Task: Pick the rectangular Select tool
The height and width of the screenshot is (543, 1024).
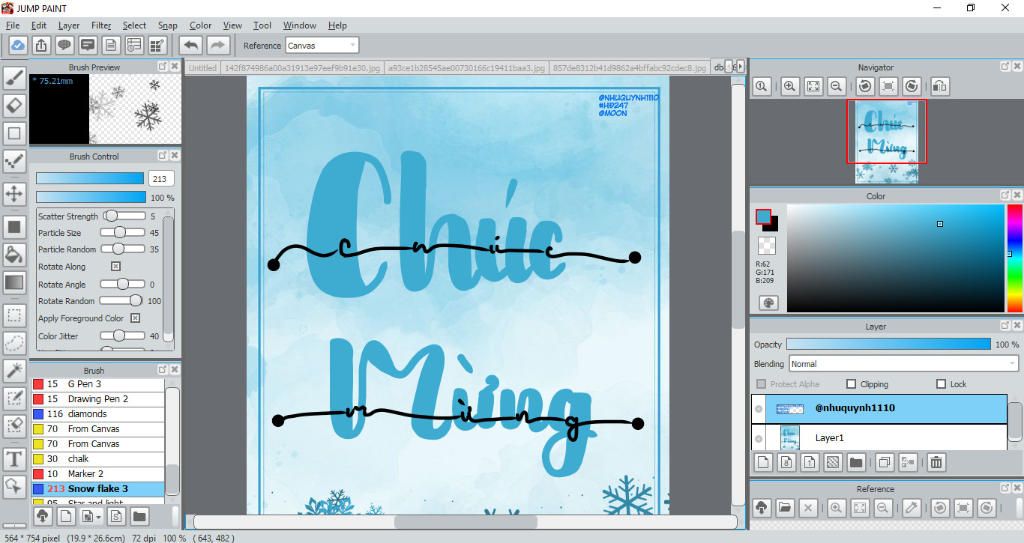Action: 14,315
